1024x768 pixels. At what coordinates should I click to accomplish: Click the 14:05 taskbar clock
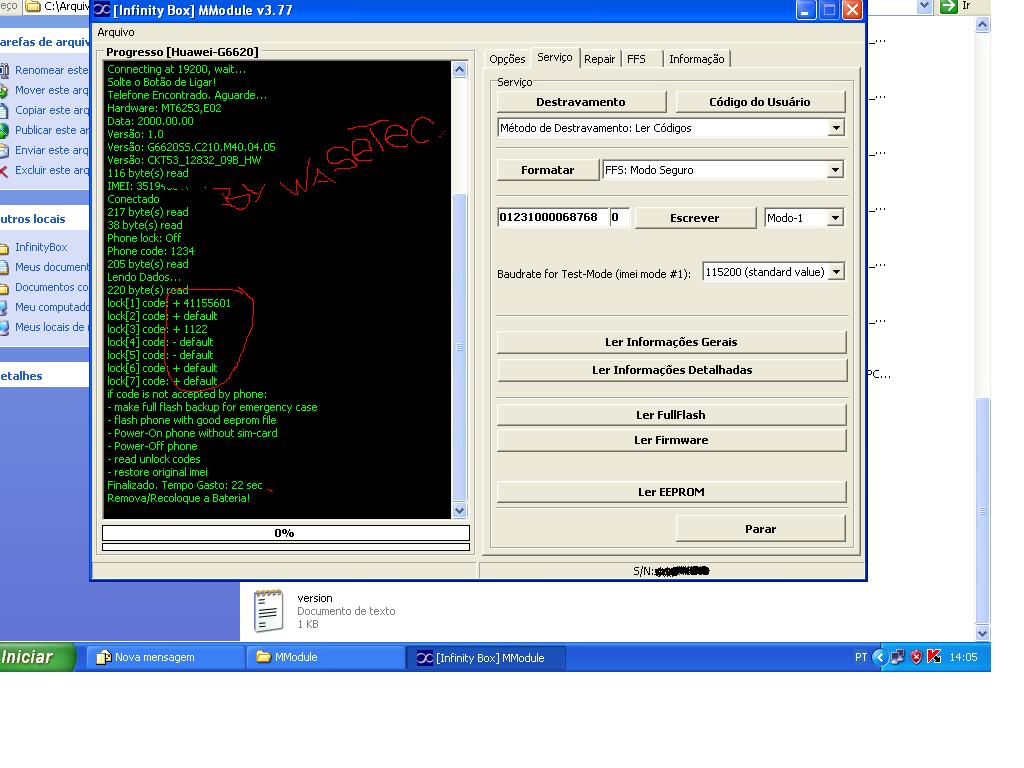point(963,657)
